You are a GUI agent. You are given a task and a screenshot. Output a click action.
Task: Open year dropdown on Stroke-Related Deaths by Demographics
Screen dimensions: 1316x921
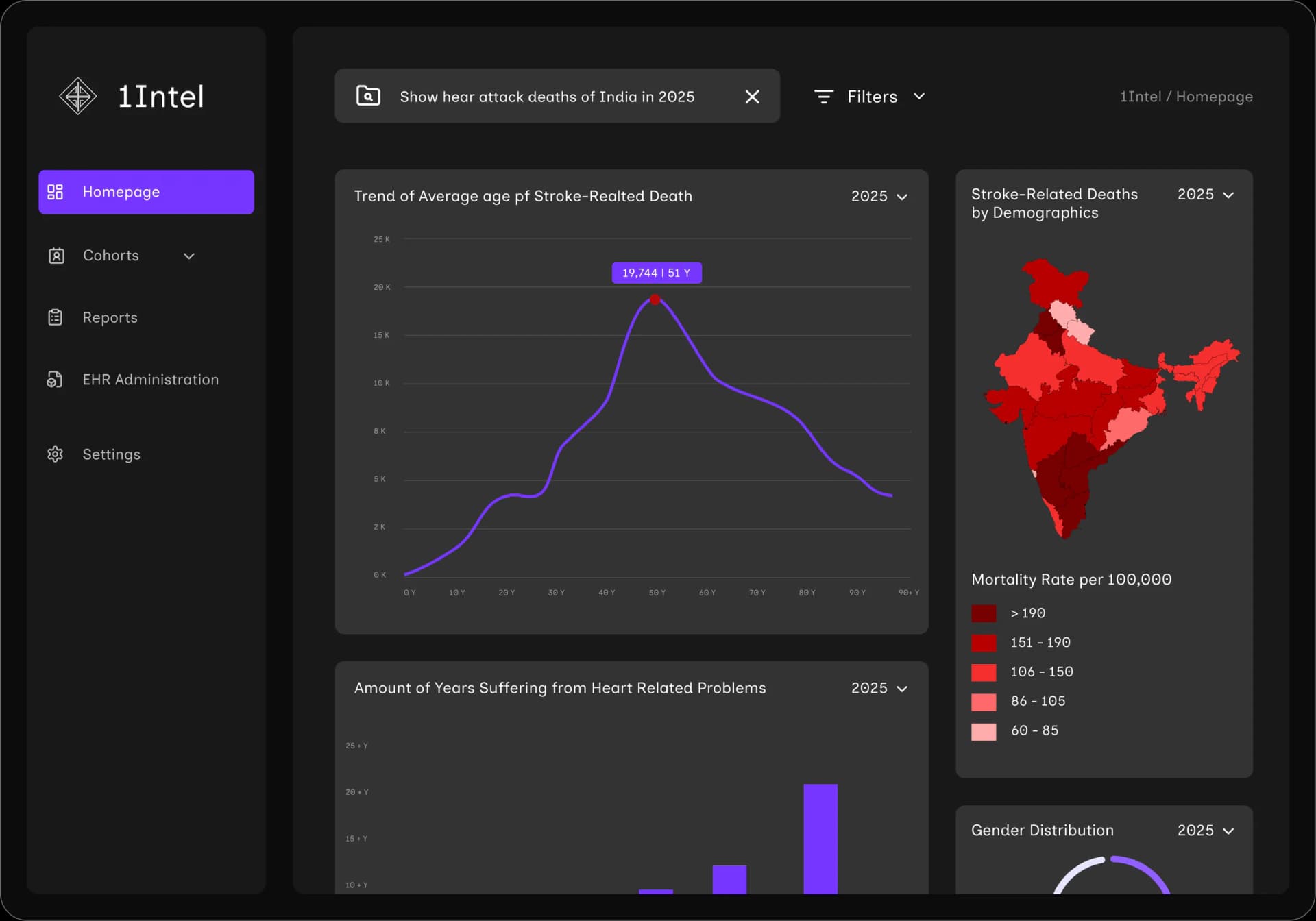[x=1206, y=195]
